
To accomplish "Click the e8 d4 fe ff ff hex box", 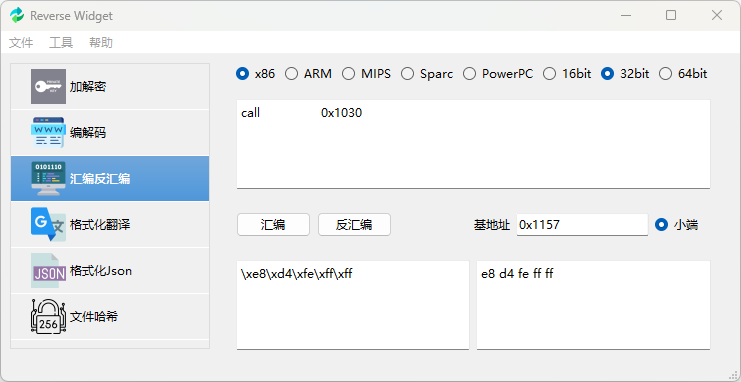I will [593, 305].
